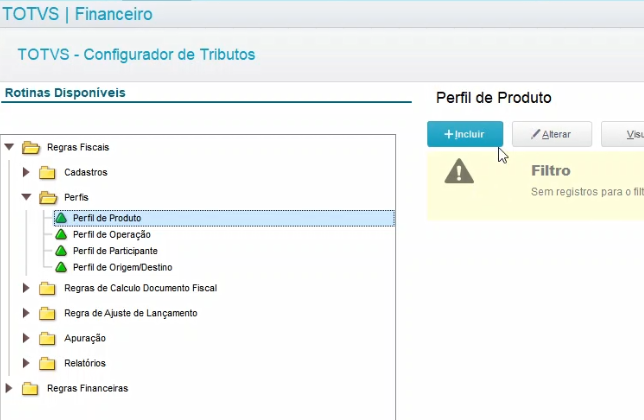Click the pencil icon on Alterar button
Screen dimensions: 644x420
[x=535, y=134]
